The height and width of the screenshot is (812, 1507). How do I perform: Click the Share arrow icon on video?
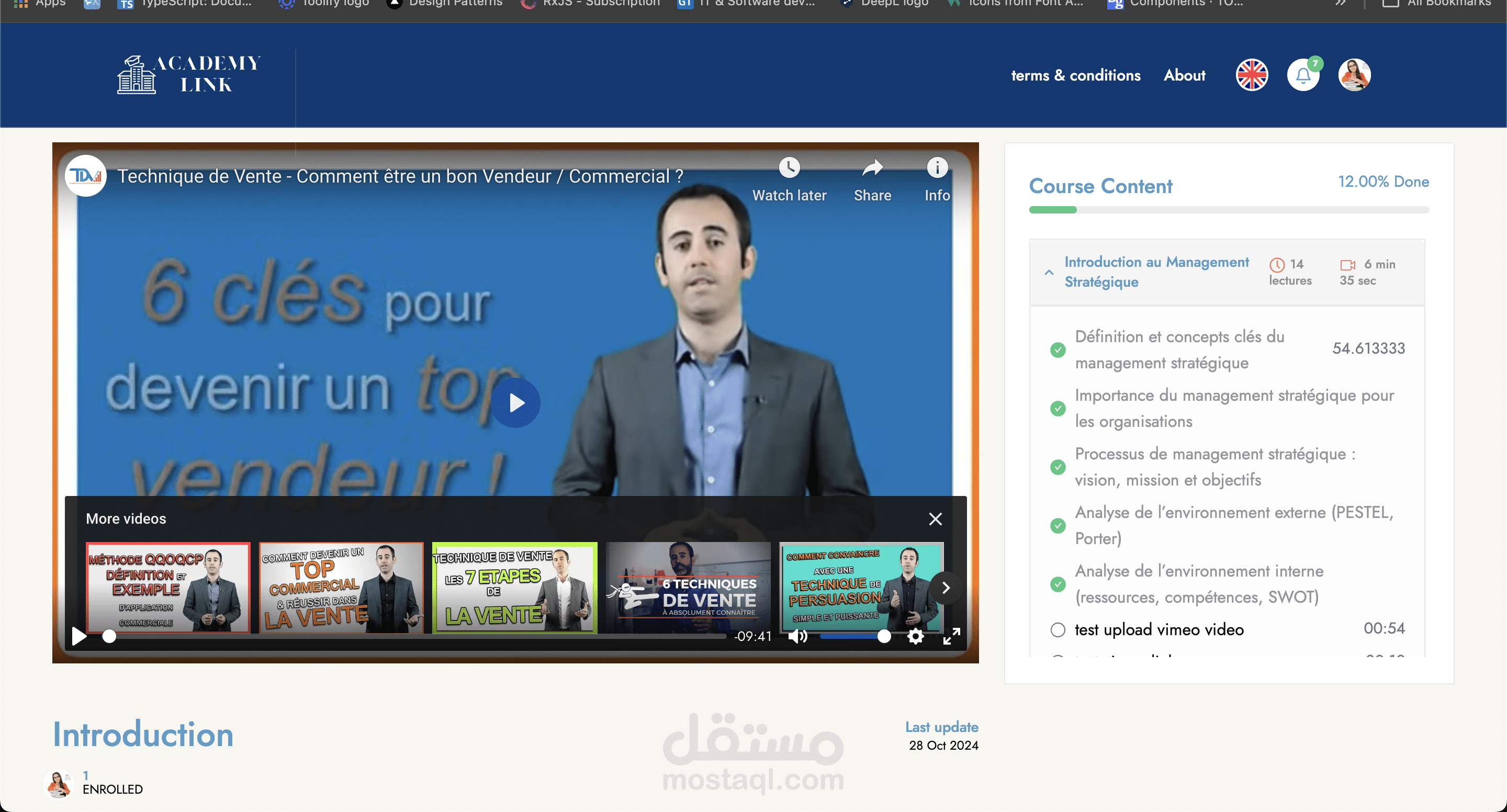coord(872,168)
